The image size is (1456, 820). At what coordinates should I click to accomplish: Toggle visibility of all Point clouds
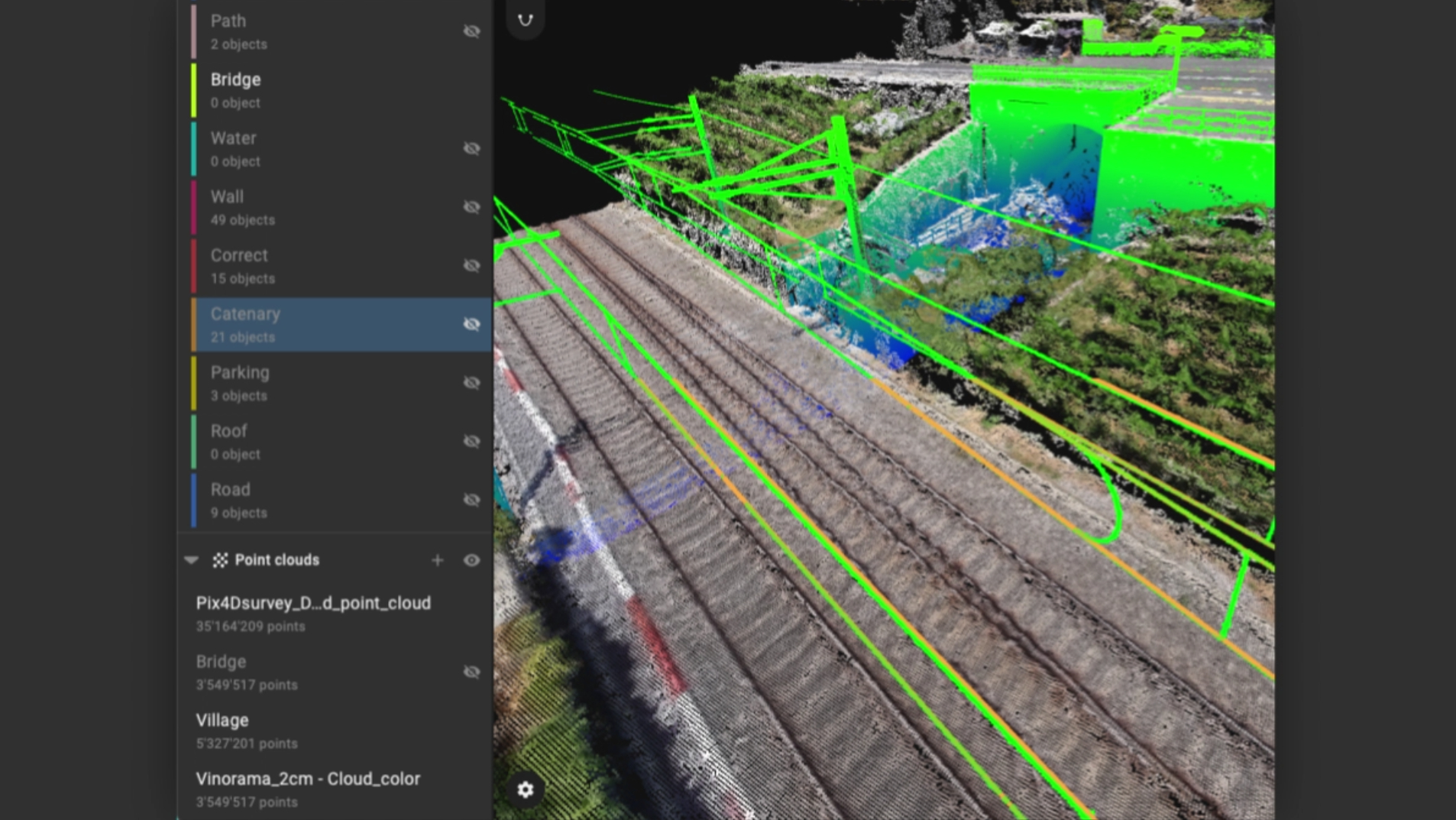471,560
